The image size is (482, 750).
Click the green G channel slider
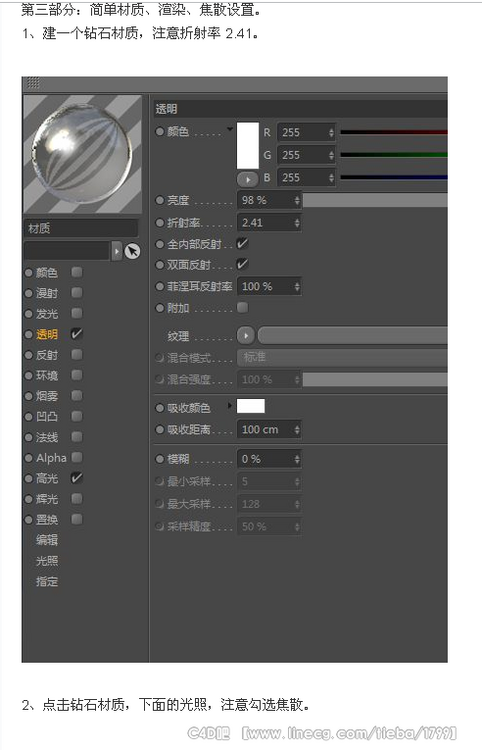tap(394, 154)
